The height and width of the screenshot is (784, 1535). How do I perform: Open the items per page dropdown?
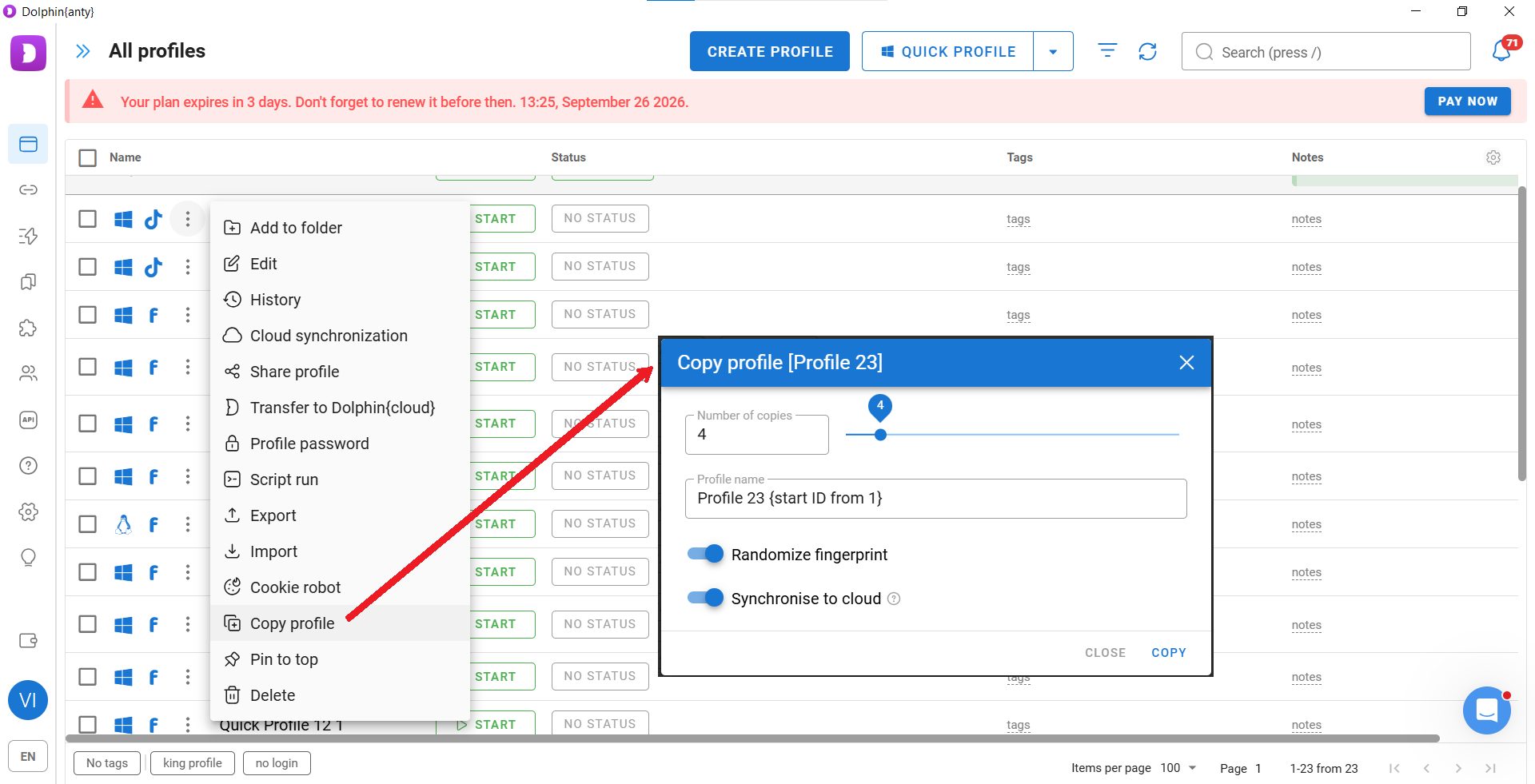pyautogui.click(x=1179, y=768)
